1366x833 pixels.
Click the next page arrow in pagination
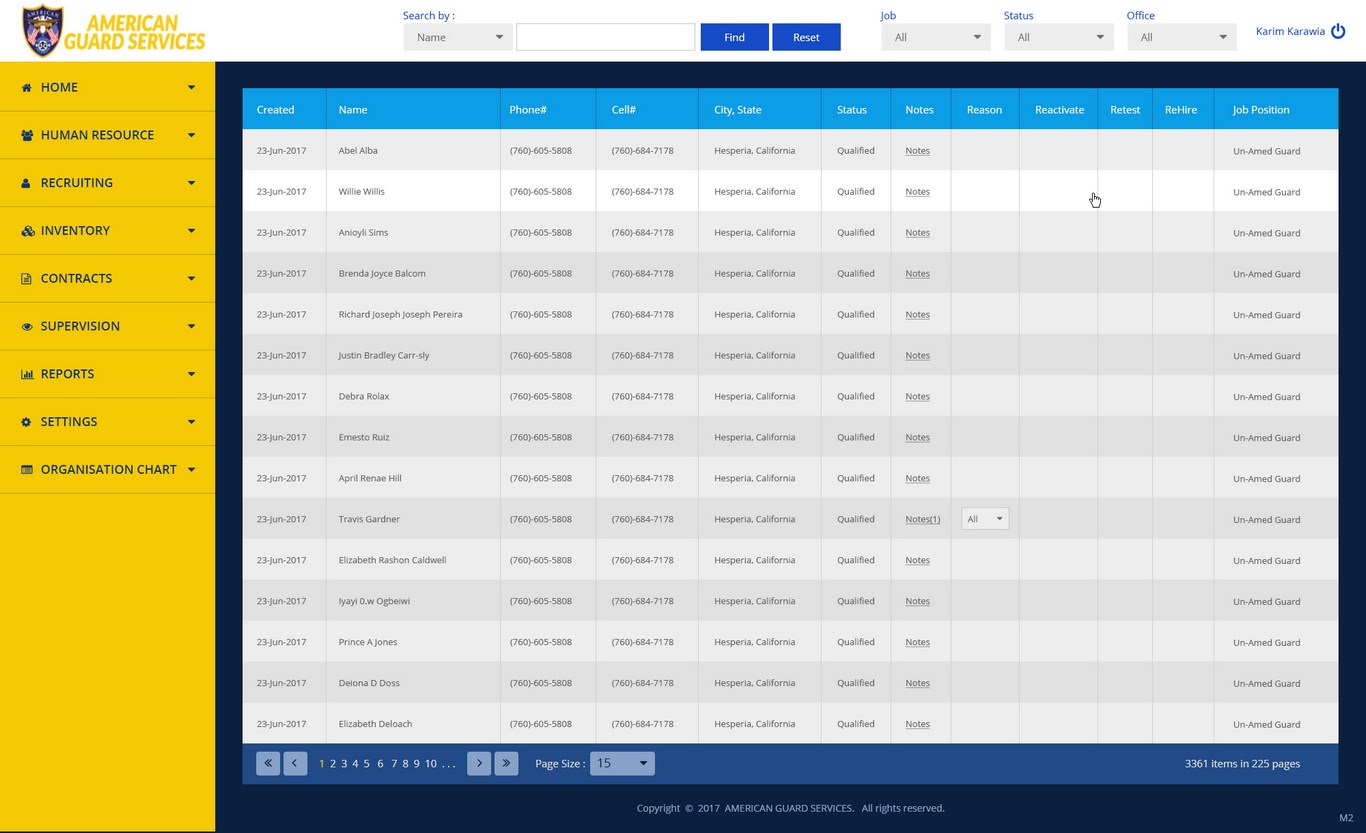(x=479, y=764)
